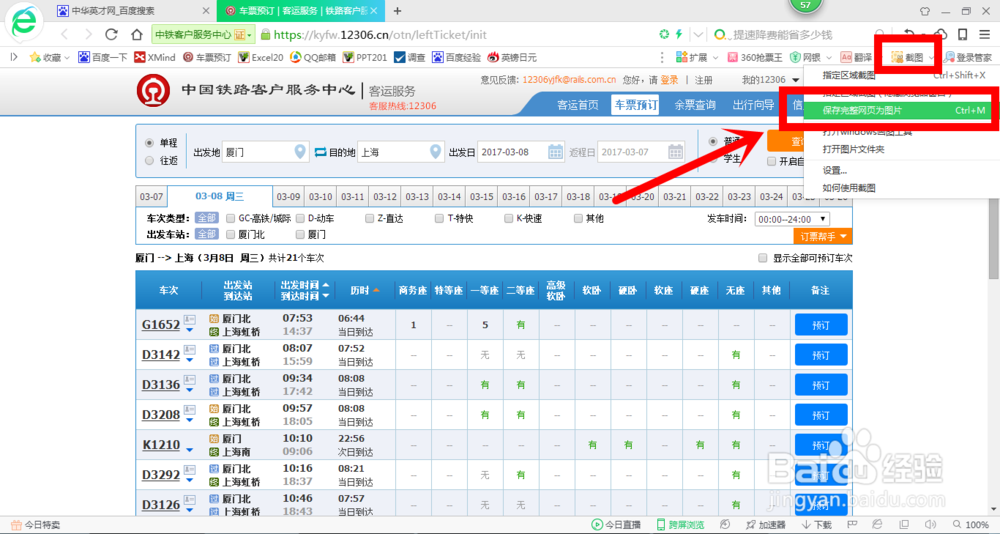Click 预订 button for train D3136
Screen dimensions: 1000x534
(x=821, y=385)
